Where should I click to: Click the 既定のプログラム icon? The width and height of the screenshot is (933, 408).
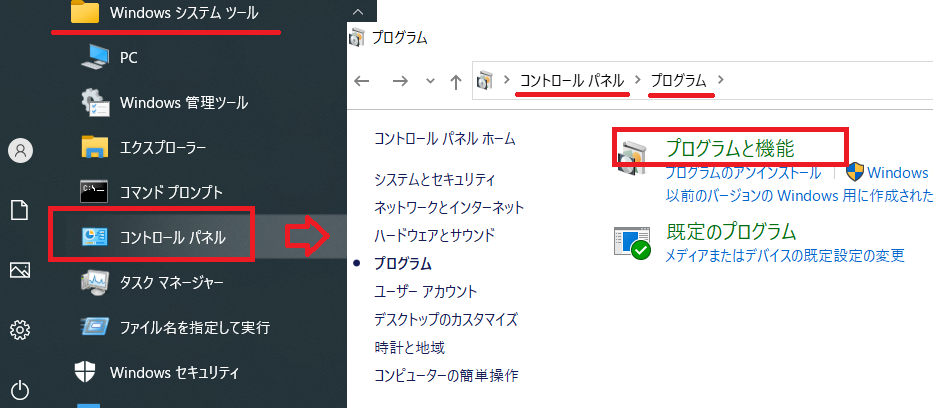coord(633,241)
